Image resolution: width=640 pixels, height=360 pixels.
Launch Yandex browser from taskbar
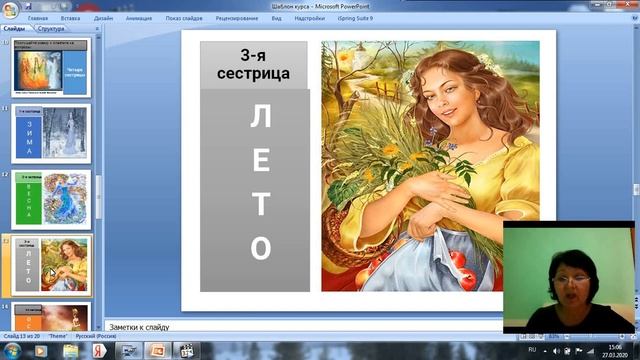(x=99, y=351)
